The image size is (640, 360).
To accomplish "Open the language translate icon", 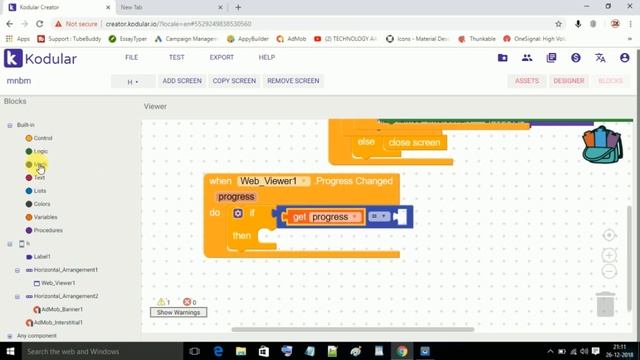I will [x=600, y=58].
